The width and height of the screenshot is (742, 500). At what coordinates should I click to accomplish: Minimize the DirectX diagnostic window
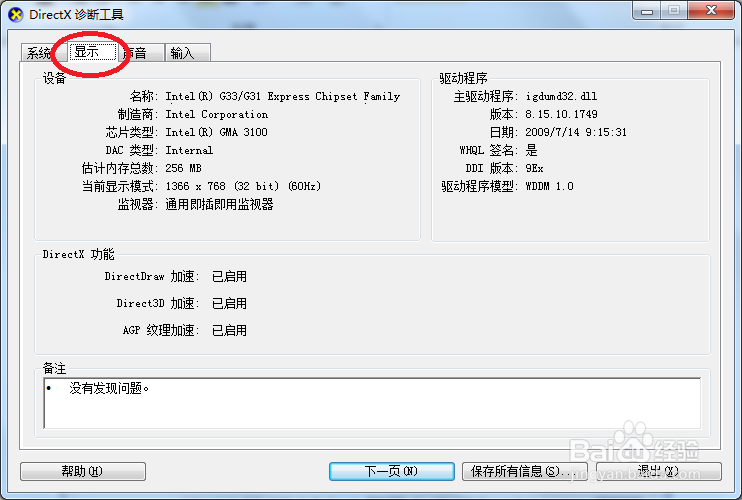(647, 11)
